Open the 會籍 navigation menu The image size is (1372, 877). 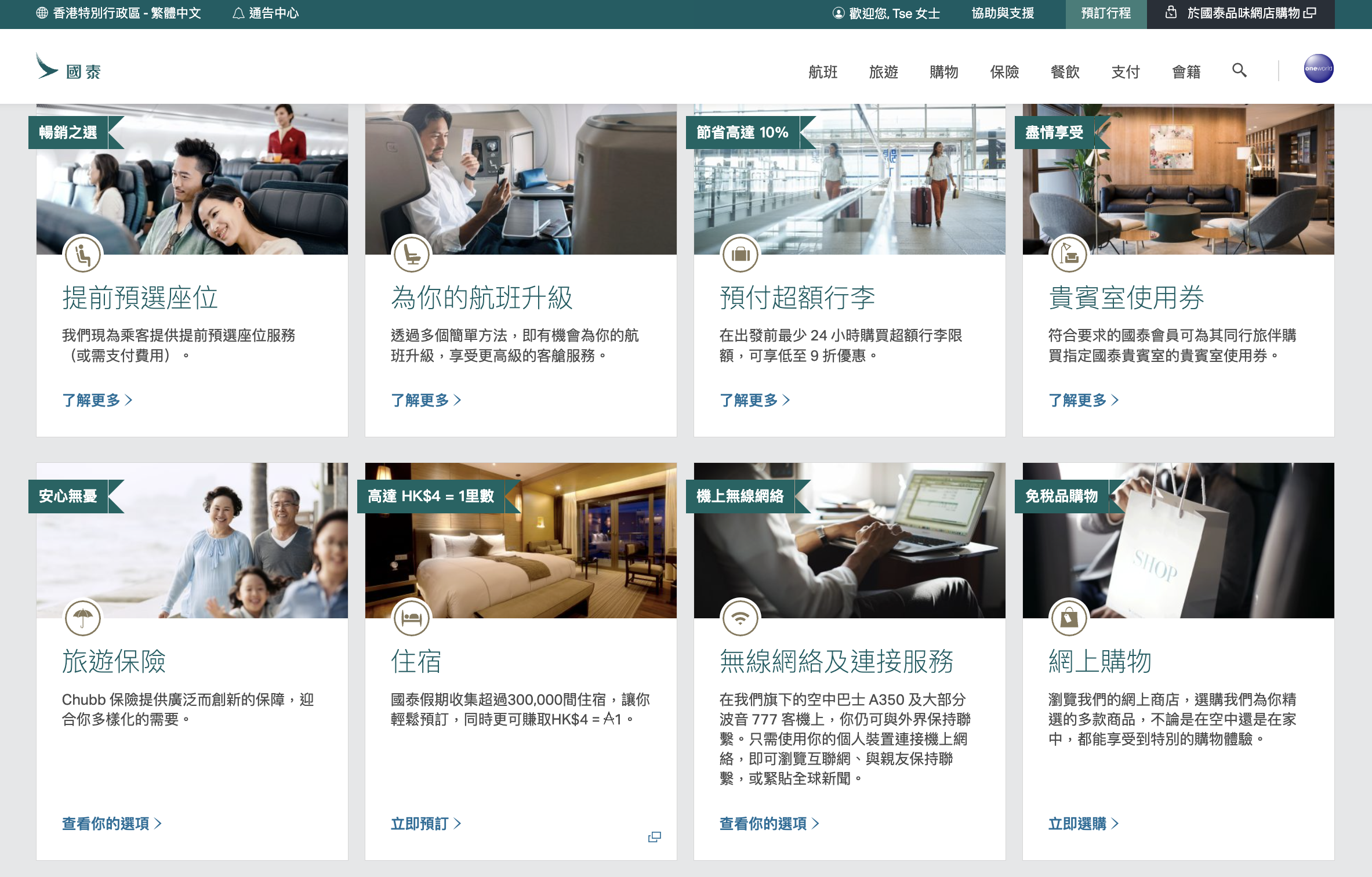point(1186,72)
